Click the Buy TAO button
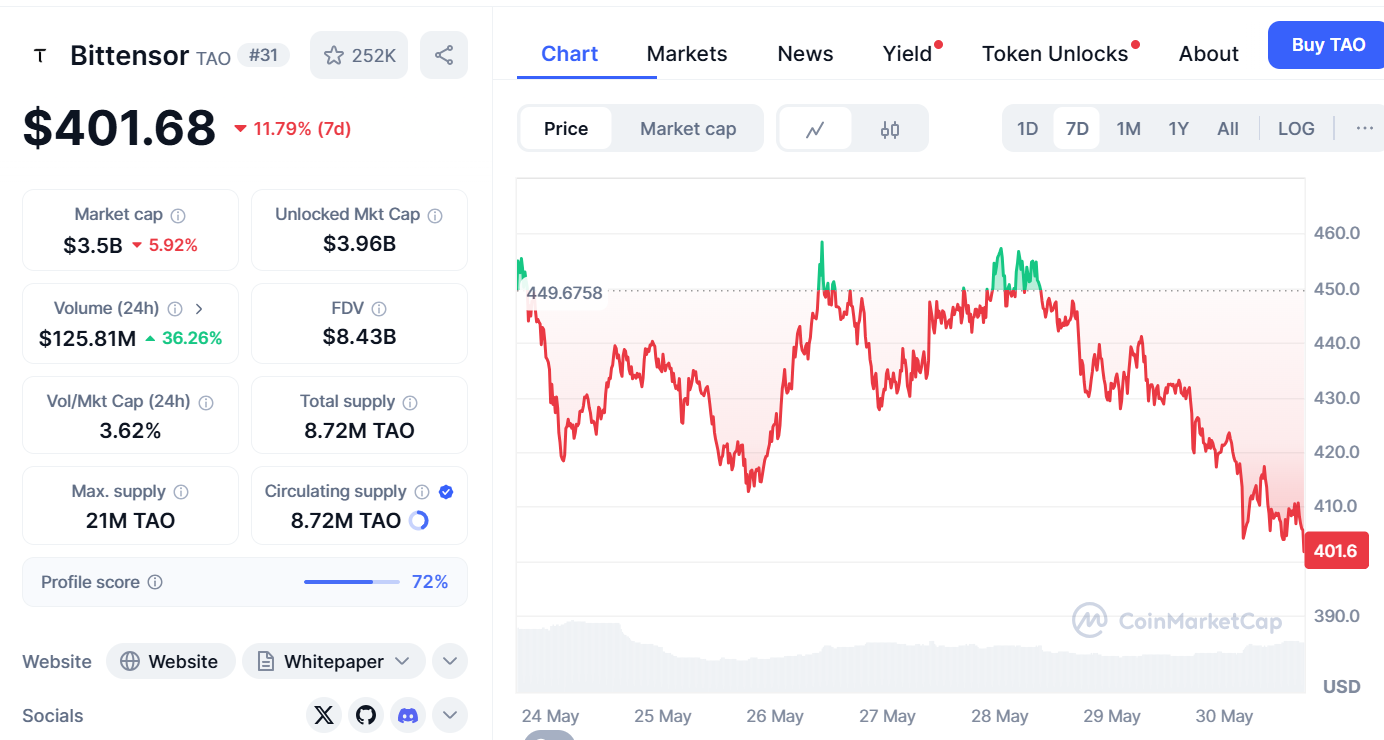The width and height of the screenshot is (1384, 740). click(1327, 45)
